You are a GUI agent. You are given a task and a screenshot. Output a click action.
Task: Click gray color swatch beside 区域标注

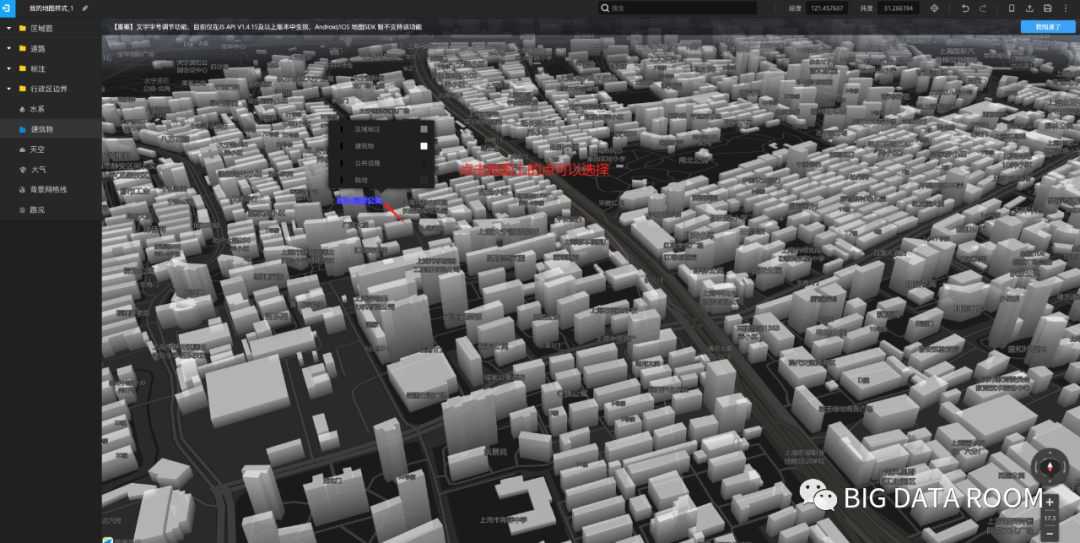coord(424,129)
